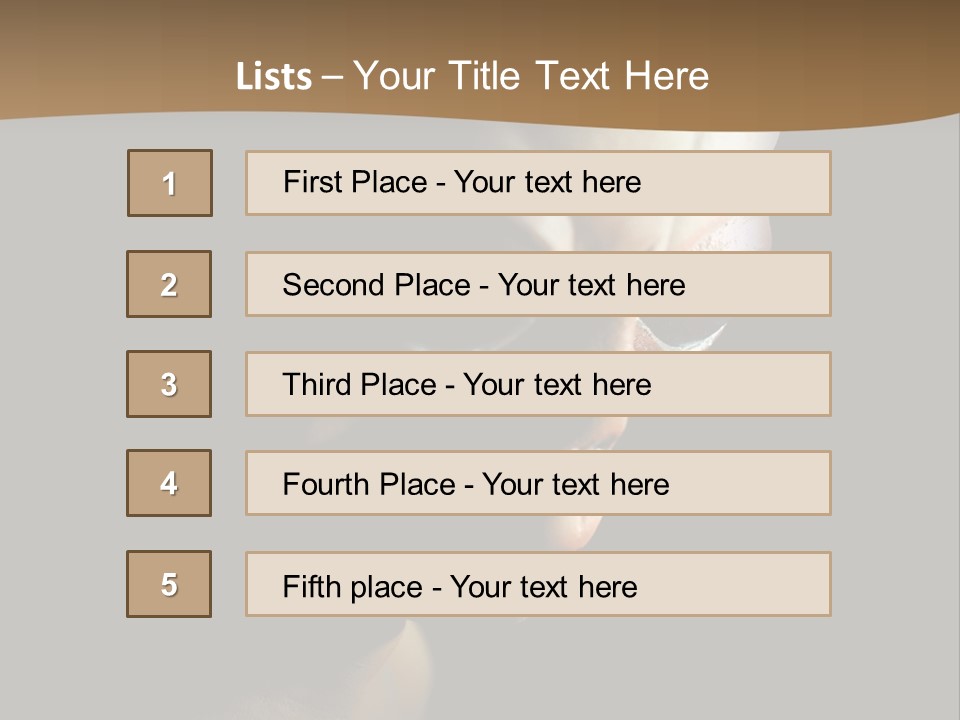Select the number 2 box

(169, 284)
